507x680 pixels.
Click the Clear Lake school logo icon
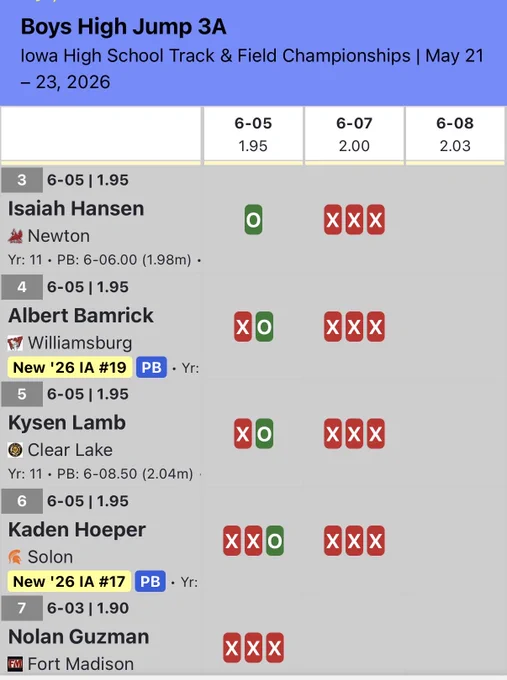15,450
